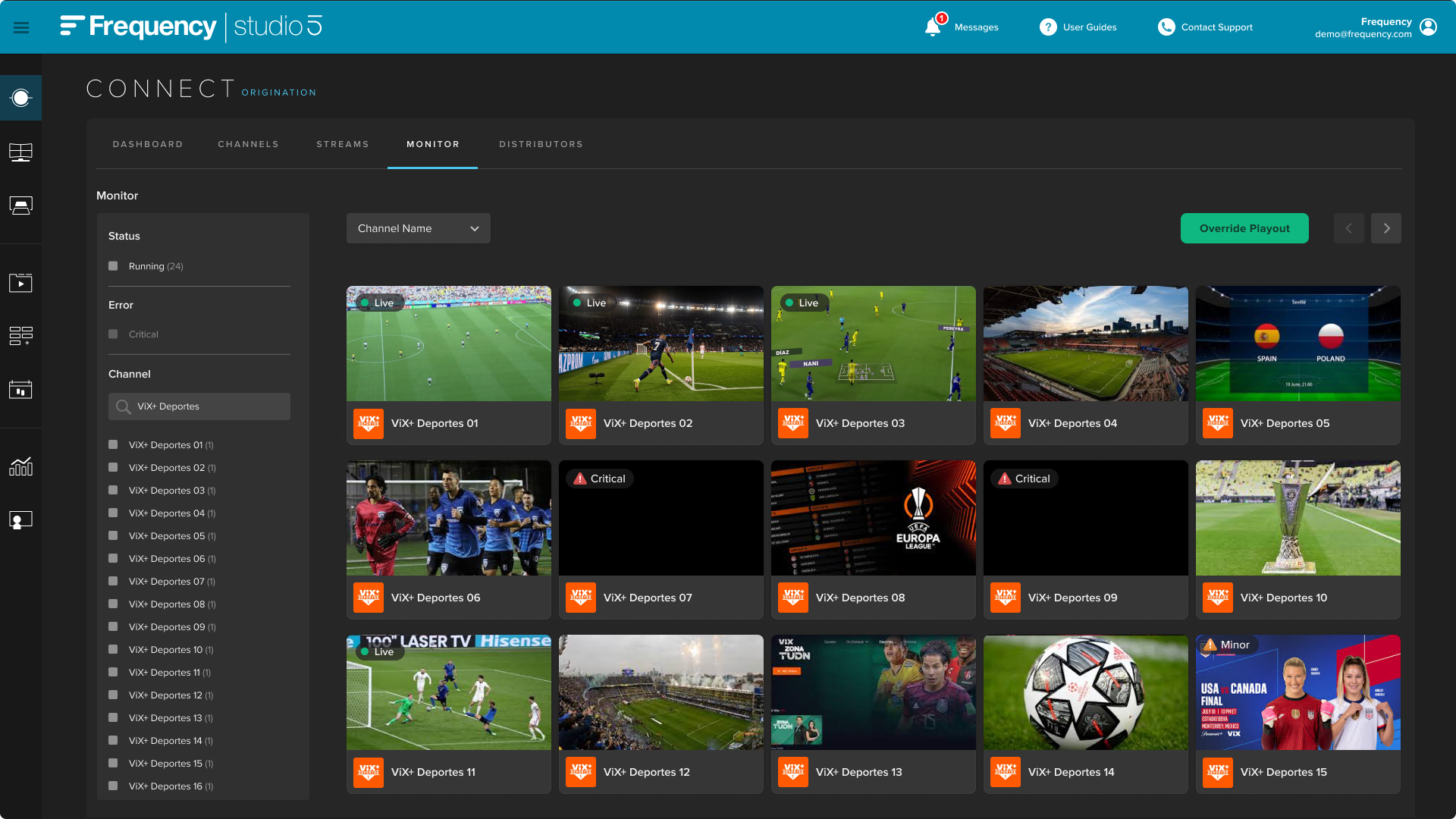Viewport: 1456px width, 819px height.
Task: Select the Monitor tab
Action: pyautogui.click(x=433, y=144)
